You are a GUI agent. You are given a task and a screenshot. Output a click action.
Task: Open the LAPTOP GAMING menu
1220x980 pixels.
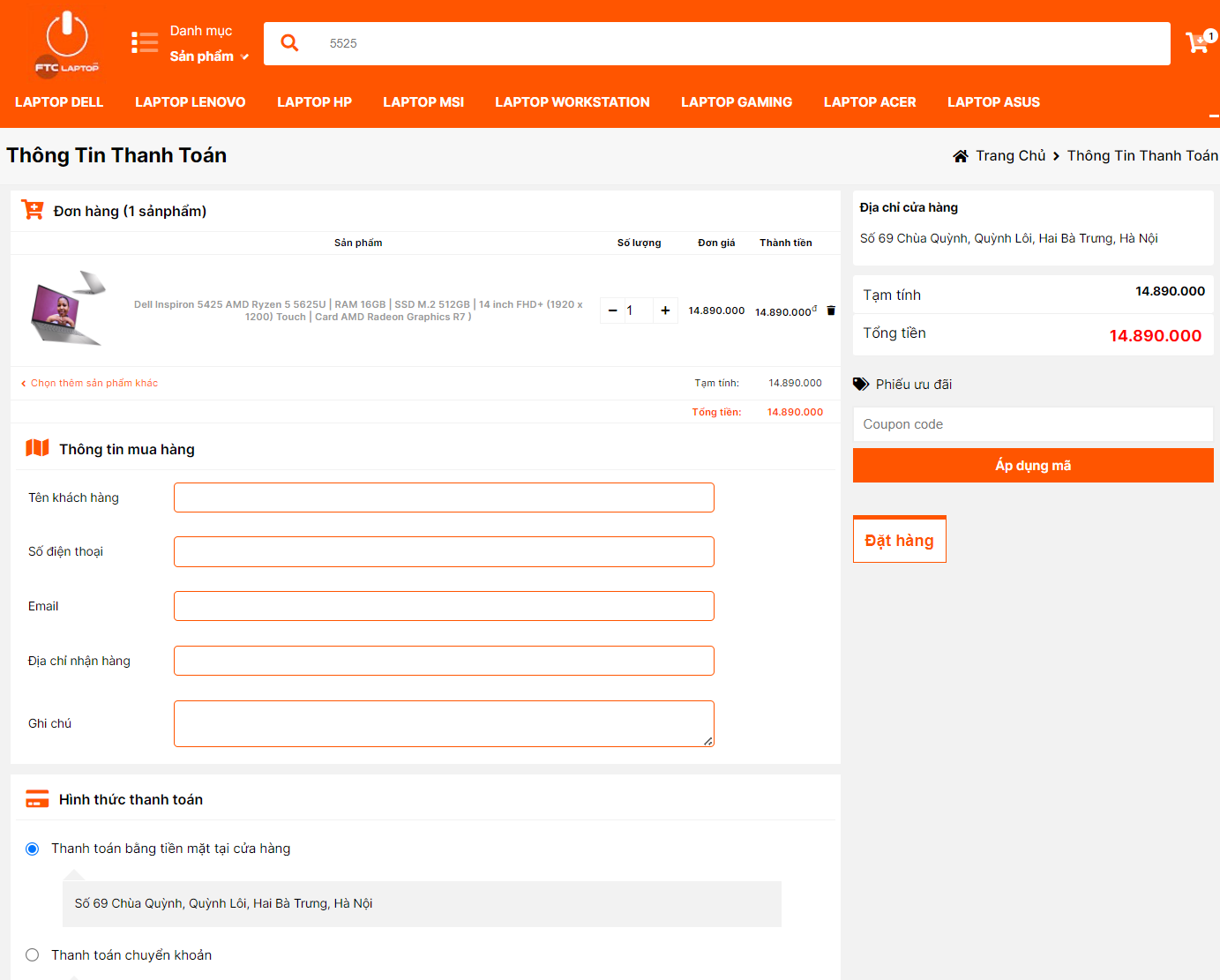tap(736, 102)
